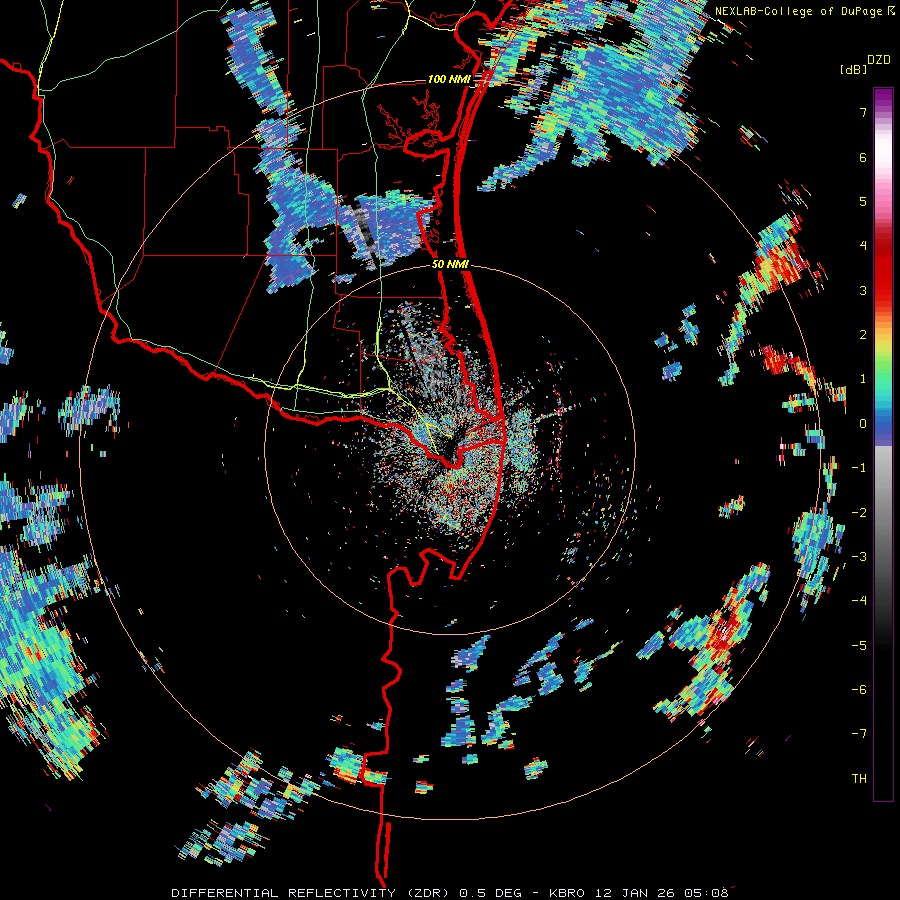
Task: Click the (ZDR) text in caption
Action: click(x=429, y=893)
